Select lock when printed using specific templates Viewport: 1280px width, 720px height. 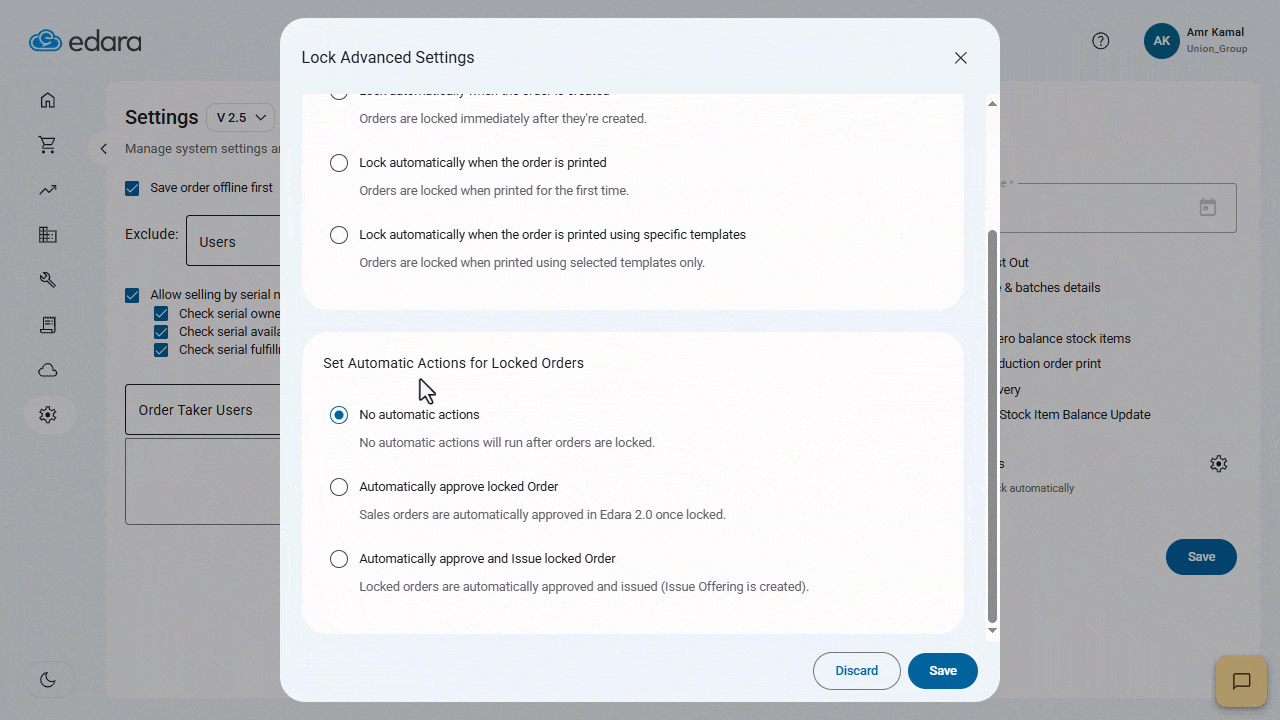[339, 235]
